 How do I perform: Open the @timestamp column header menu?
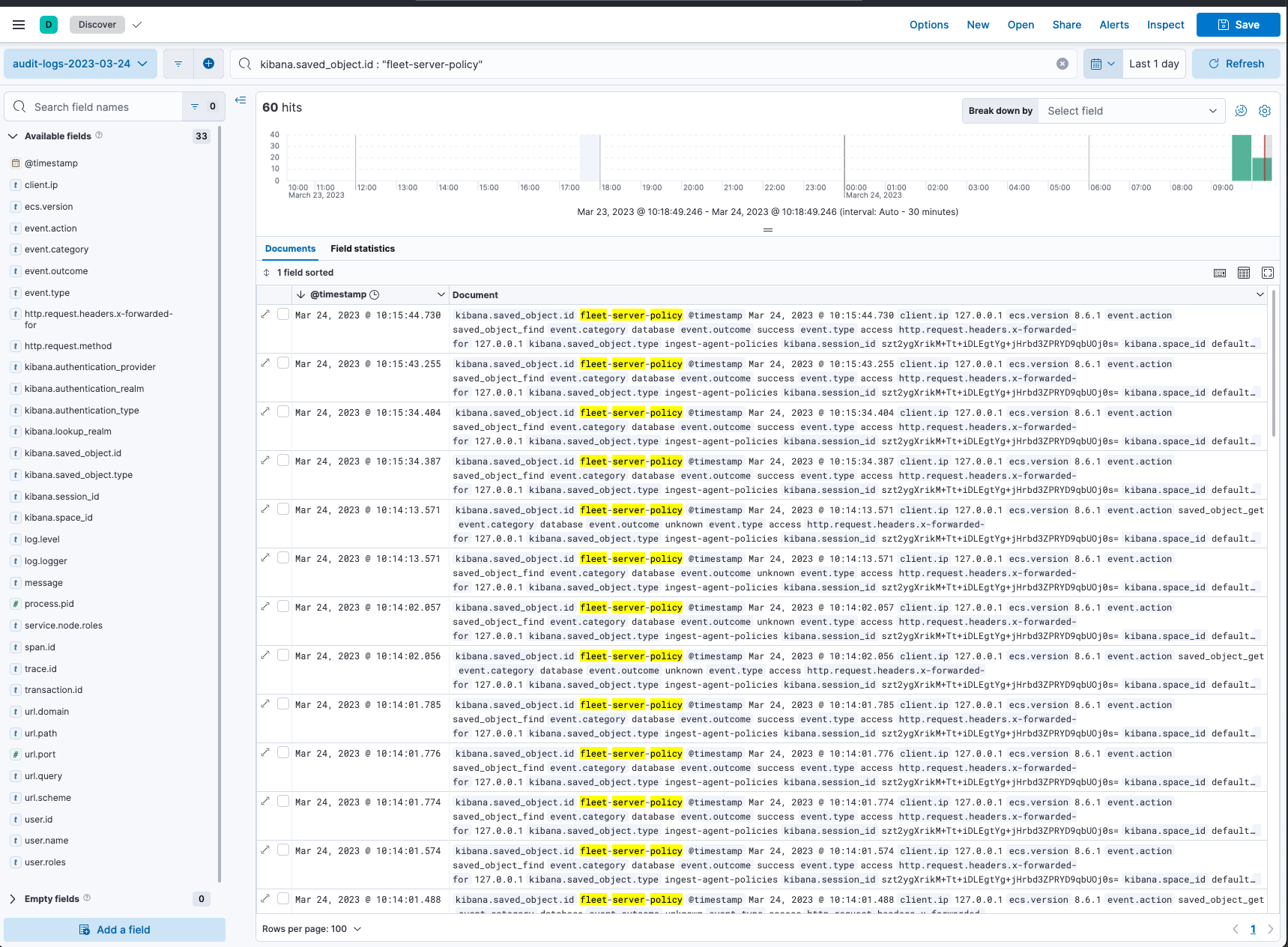coord(441,294)
